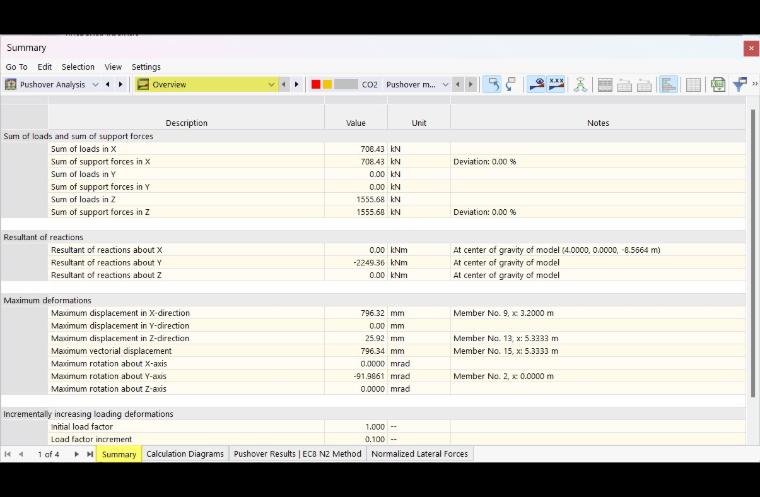760x497 pixels.
Task: Click the red color swatch beside CO2
Action: coord(316,84)
